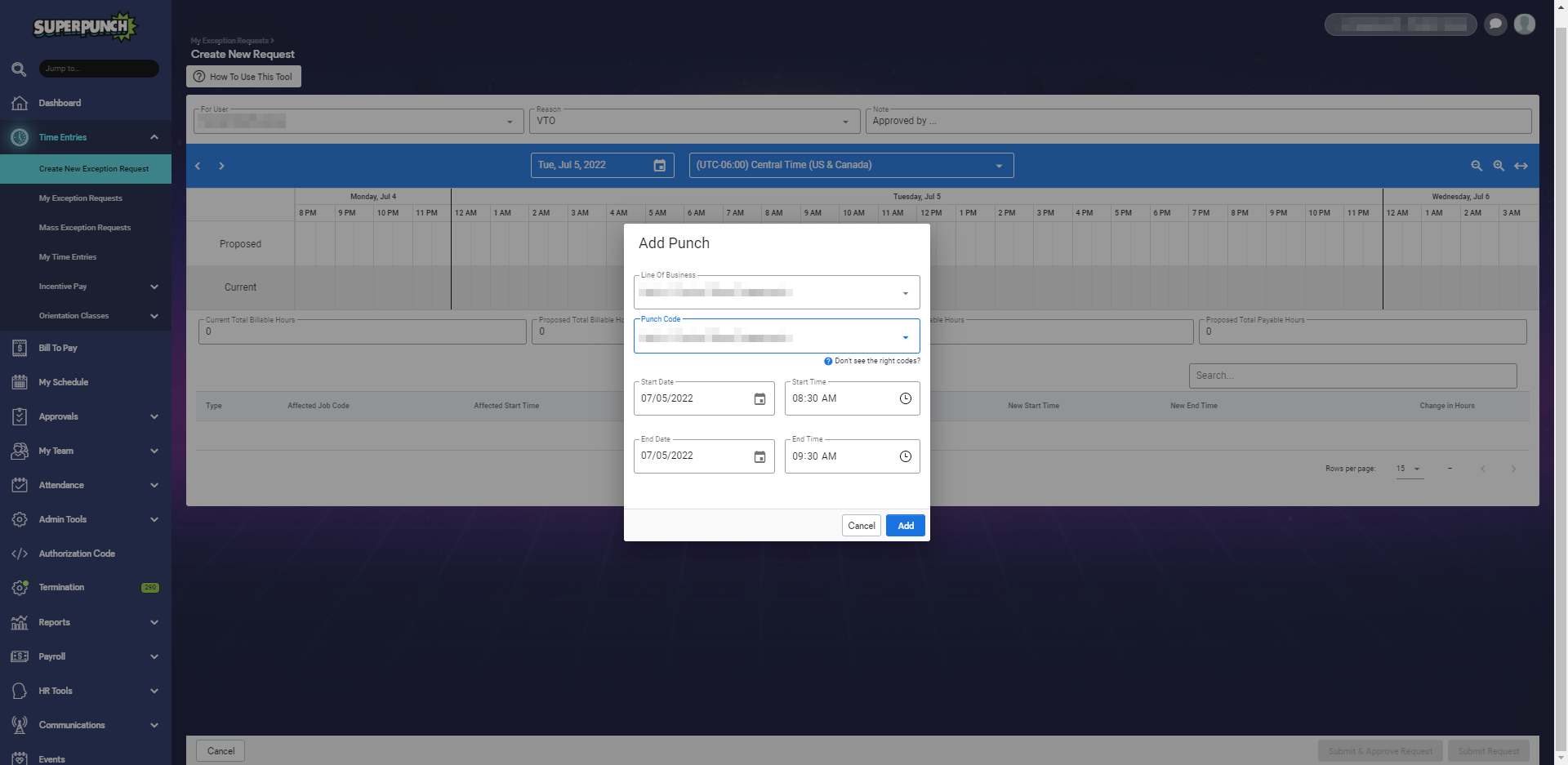This screenshot has height=765, width=1568.
Task: Click the zoom out timeline icon
Action: (1477, 166)
